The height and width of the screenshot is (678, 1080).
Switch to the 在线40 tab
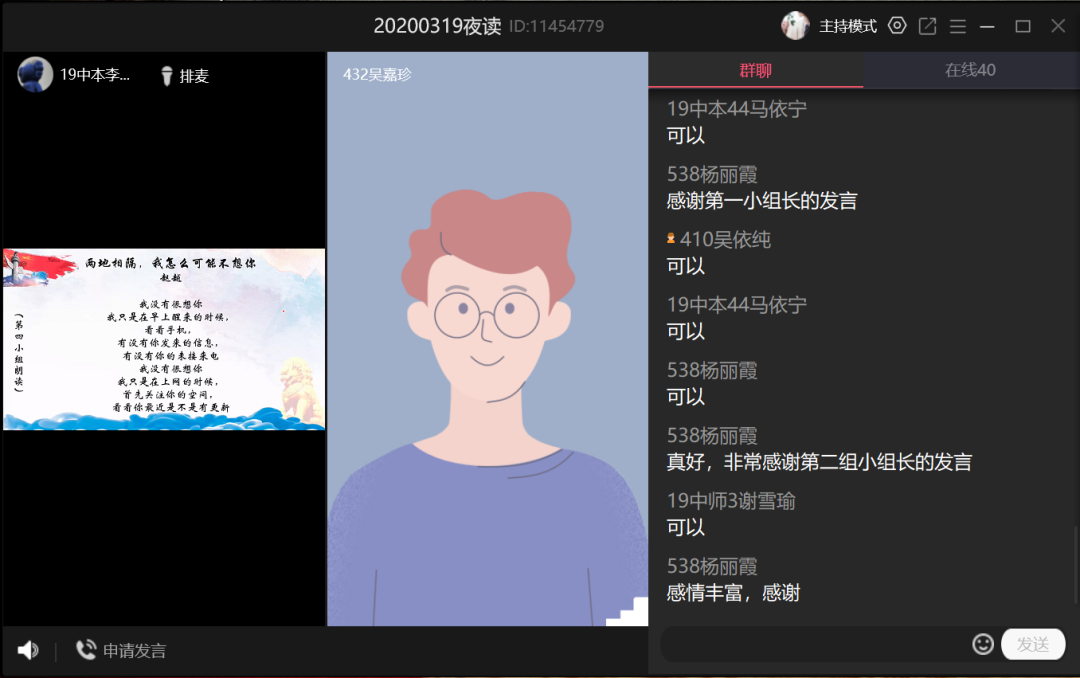[970, 70]
